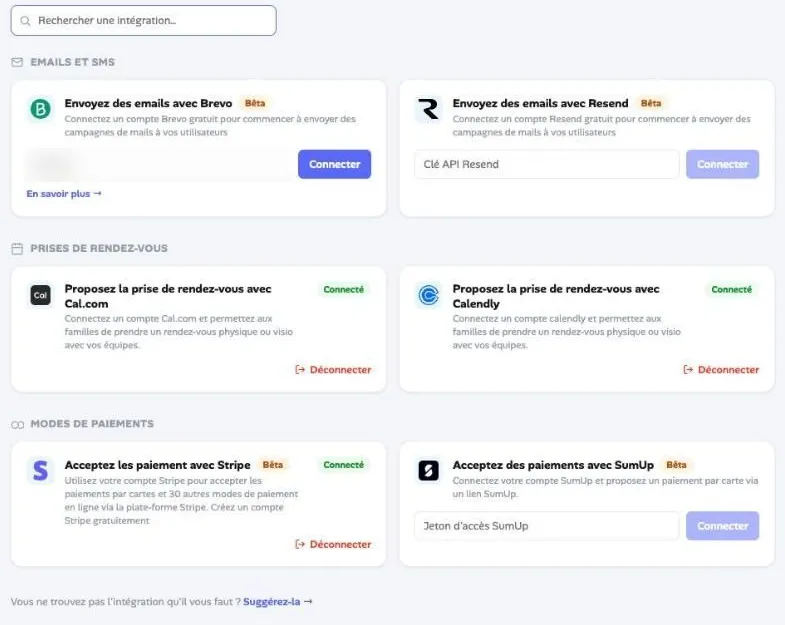This screenshot has width=785, height=625.
Task: Open the Suggérez-la link
Action: click(278, 601)
